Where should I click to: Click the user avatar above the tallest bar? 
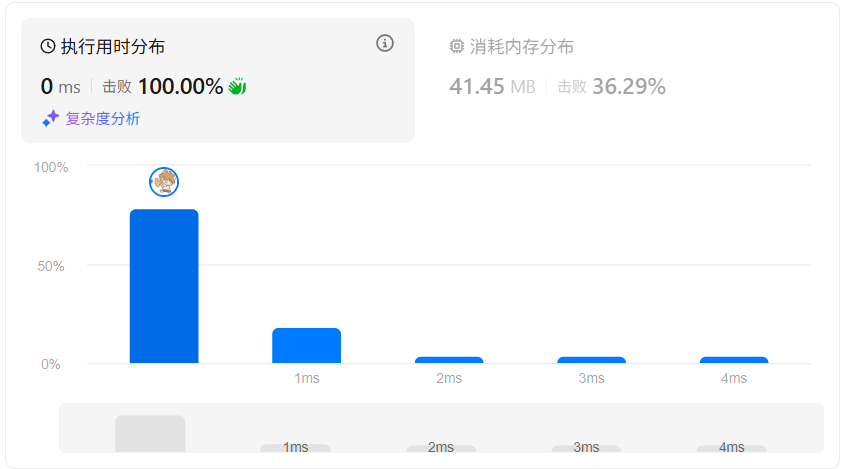tap(164, 182)
